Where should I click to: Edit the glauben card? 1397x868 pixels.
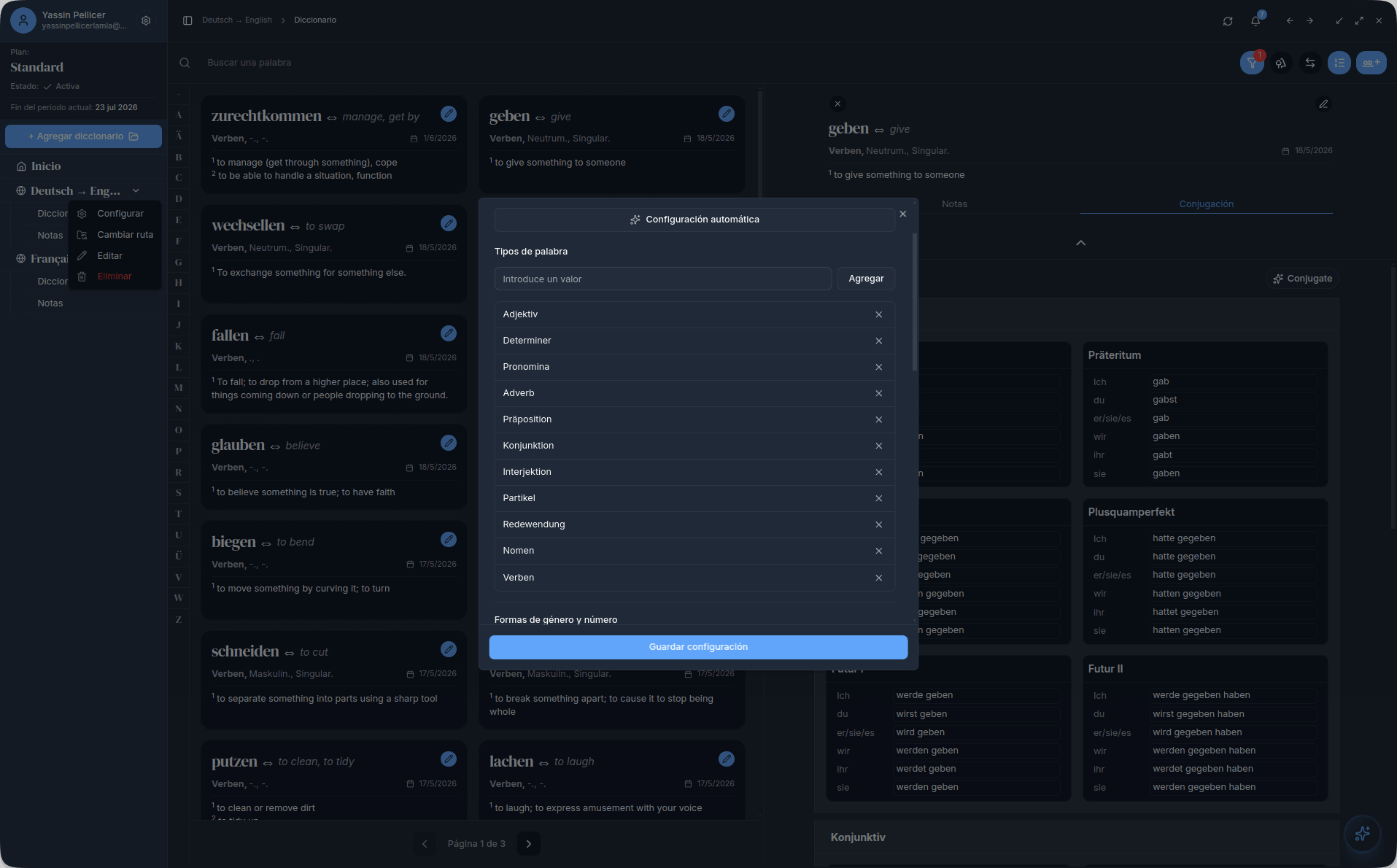449,443
